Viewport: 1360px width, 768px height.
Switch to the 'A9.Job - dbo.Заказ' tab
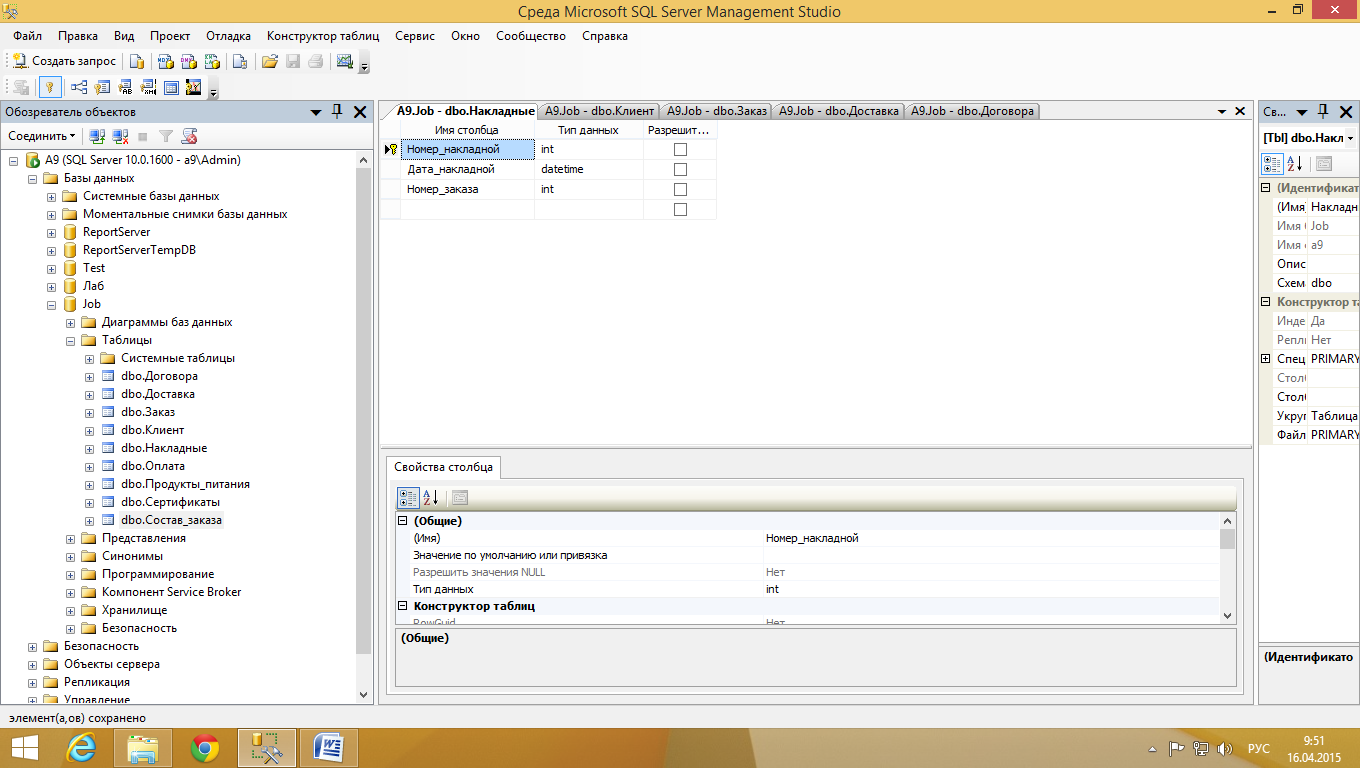[x=717, y=111]
